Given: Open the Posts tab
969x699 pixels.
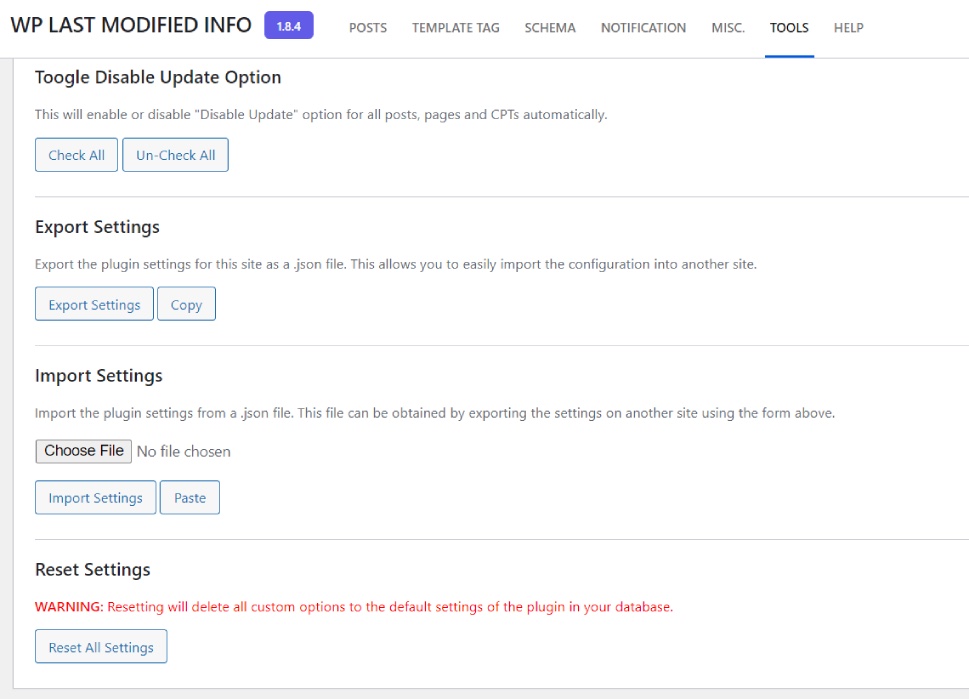Looking at the screenshot, I should click(x=367, y=28).
